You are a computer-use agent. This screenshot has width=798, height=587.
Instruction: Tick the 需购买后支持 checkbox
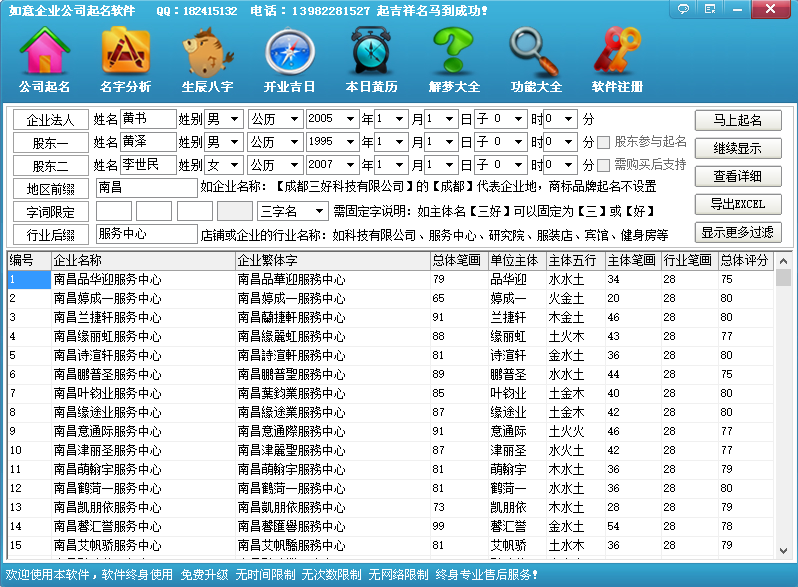pyautogui.click(x=604, y=165)
